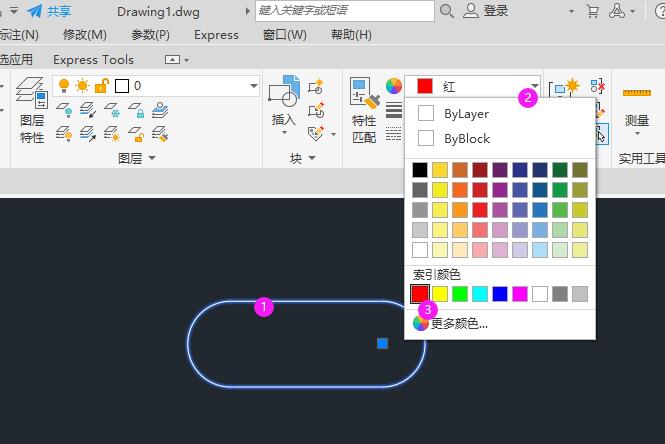
Task: Click the linetype icon with dashed lines
Action: click(394, 134)
